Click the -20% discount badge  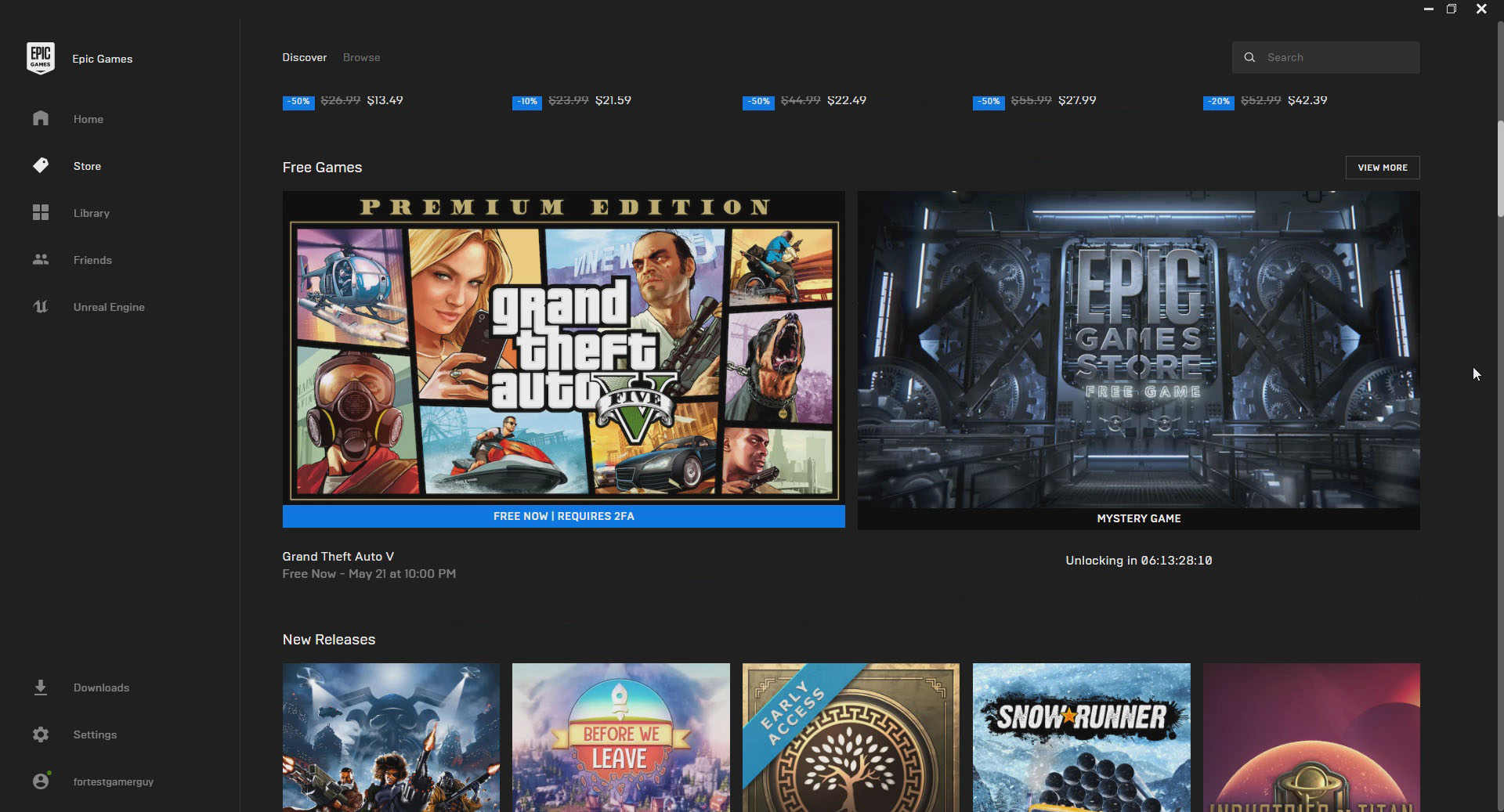pyautogui.click(x=1218, y=101)
